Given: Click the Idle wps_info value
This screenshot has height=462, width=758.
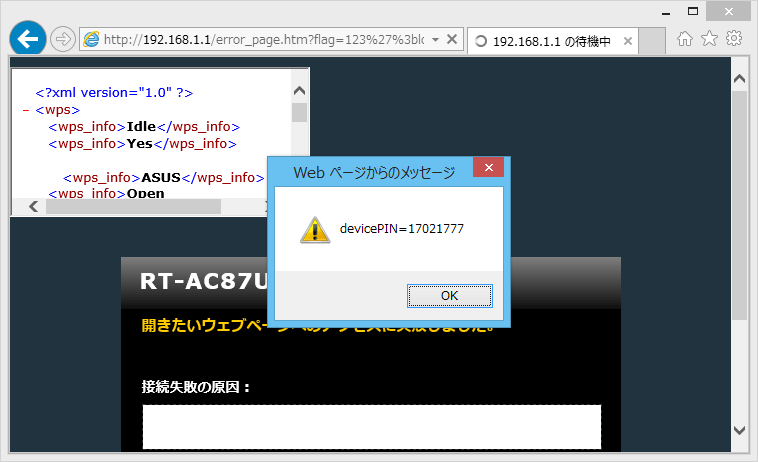Looking at the screenshot, I should (x=141, y=127).
